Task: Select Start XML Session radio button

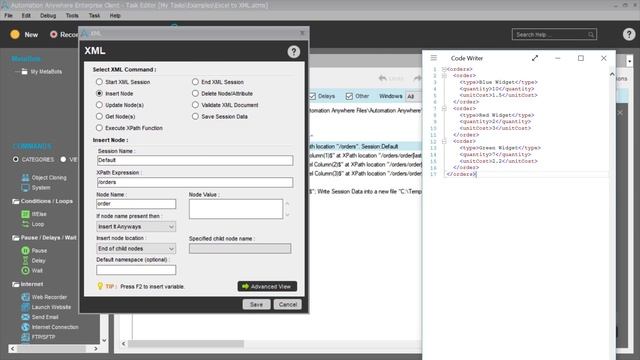Action: [99, 82]
